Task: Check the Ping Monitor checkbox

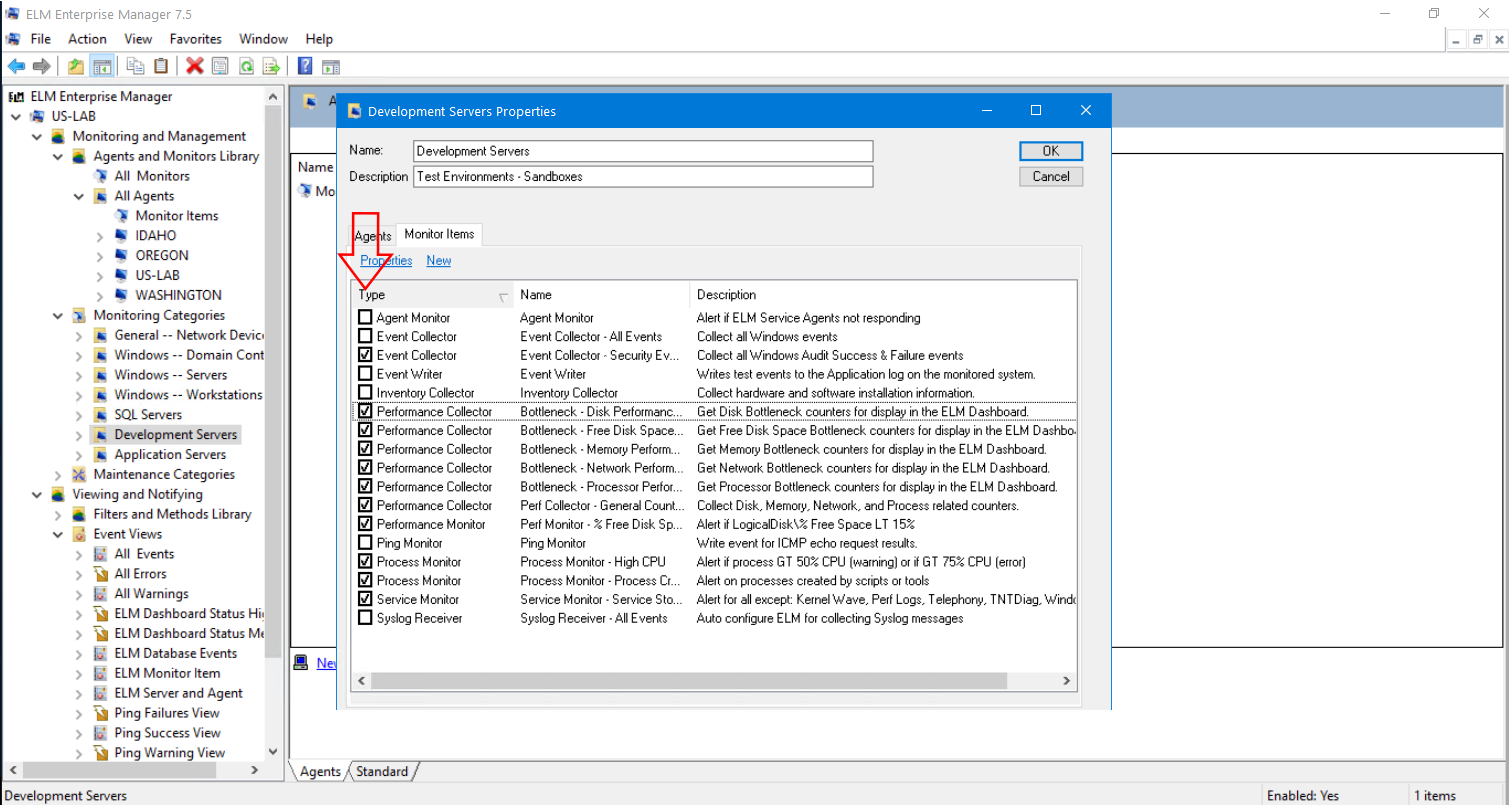Action: coord(365,543)
